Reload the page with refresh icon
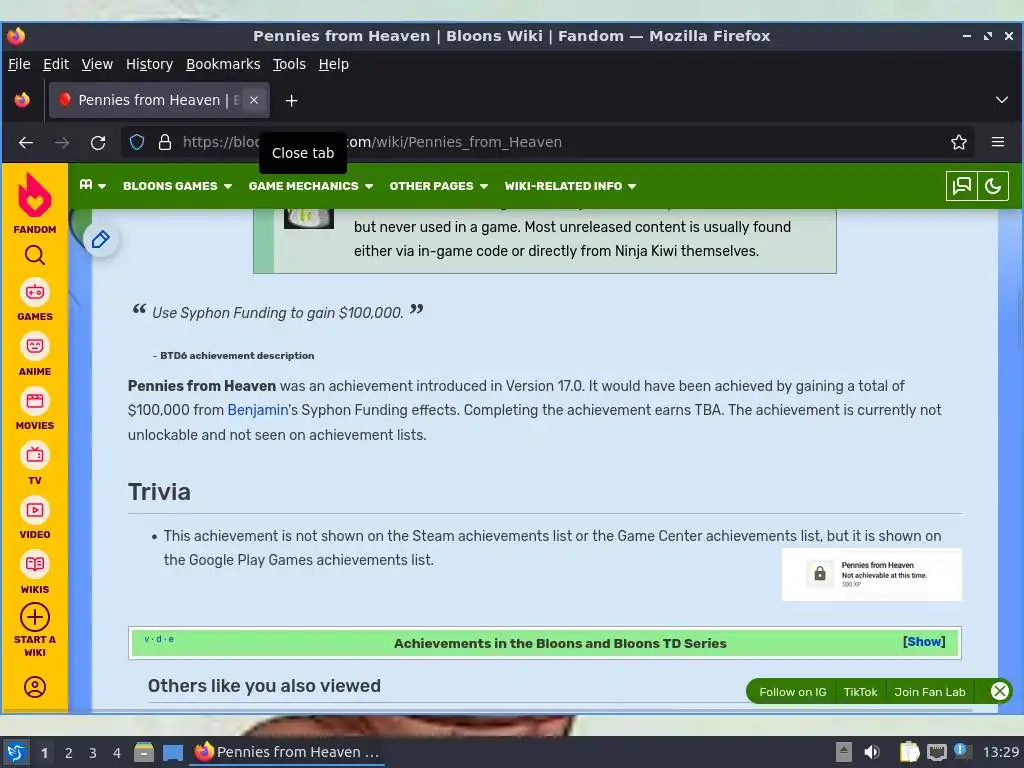 98,142
